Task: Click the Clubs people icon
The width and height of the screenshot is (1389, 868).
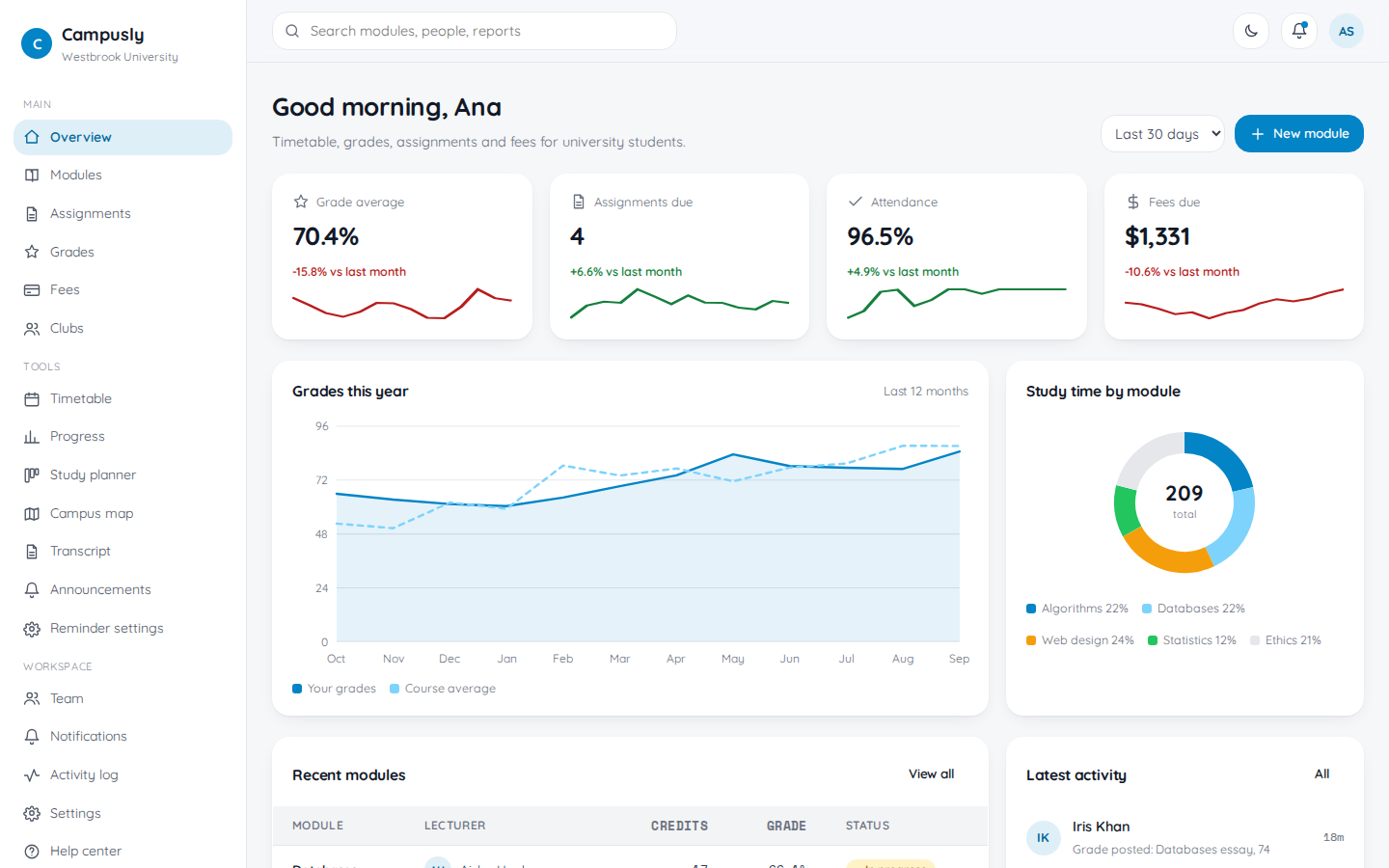Action: pyautogui.click(x=32, y=329)
